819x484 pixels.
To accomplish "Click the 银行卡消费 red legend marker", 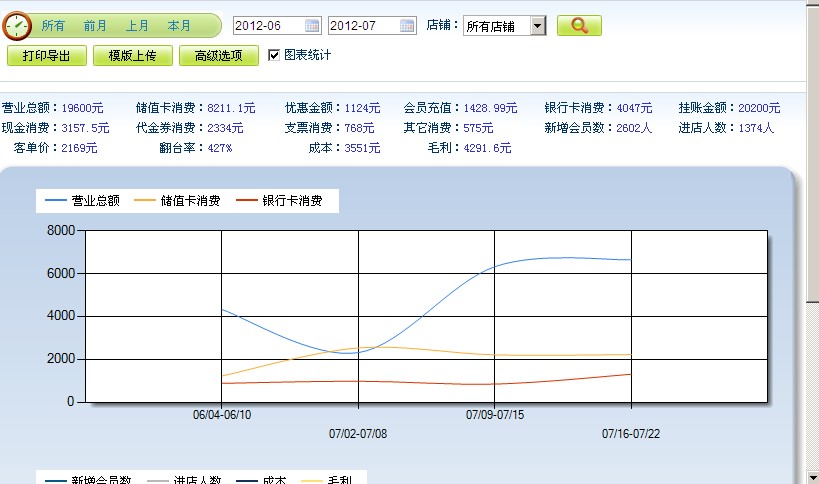I will [x=247, y=201].
